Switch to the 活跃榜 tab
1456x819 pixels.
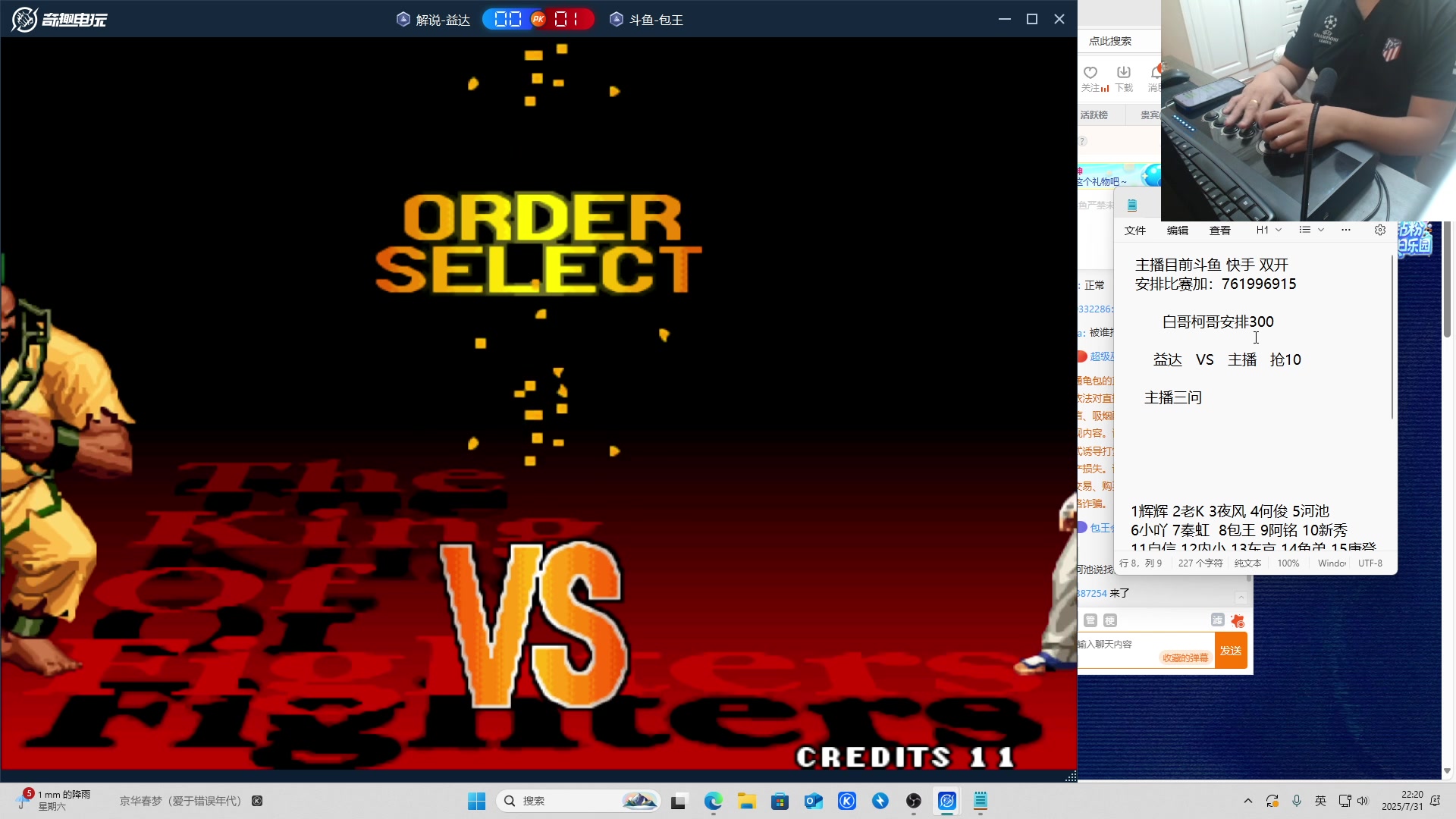tap(1094, 115)
